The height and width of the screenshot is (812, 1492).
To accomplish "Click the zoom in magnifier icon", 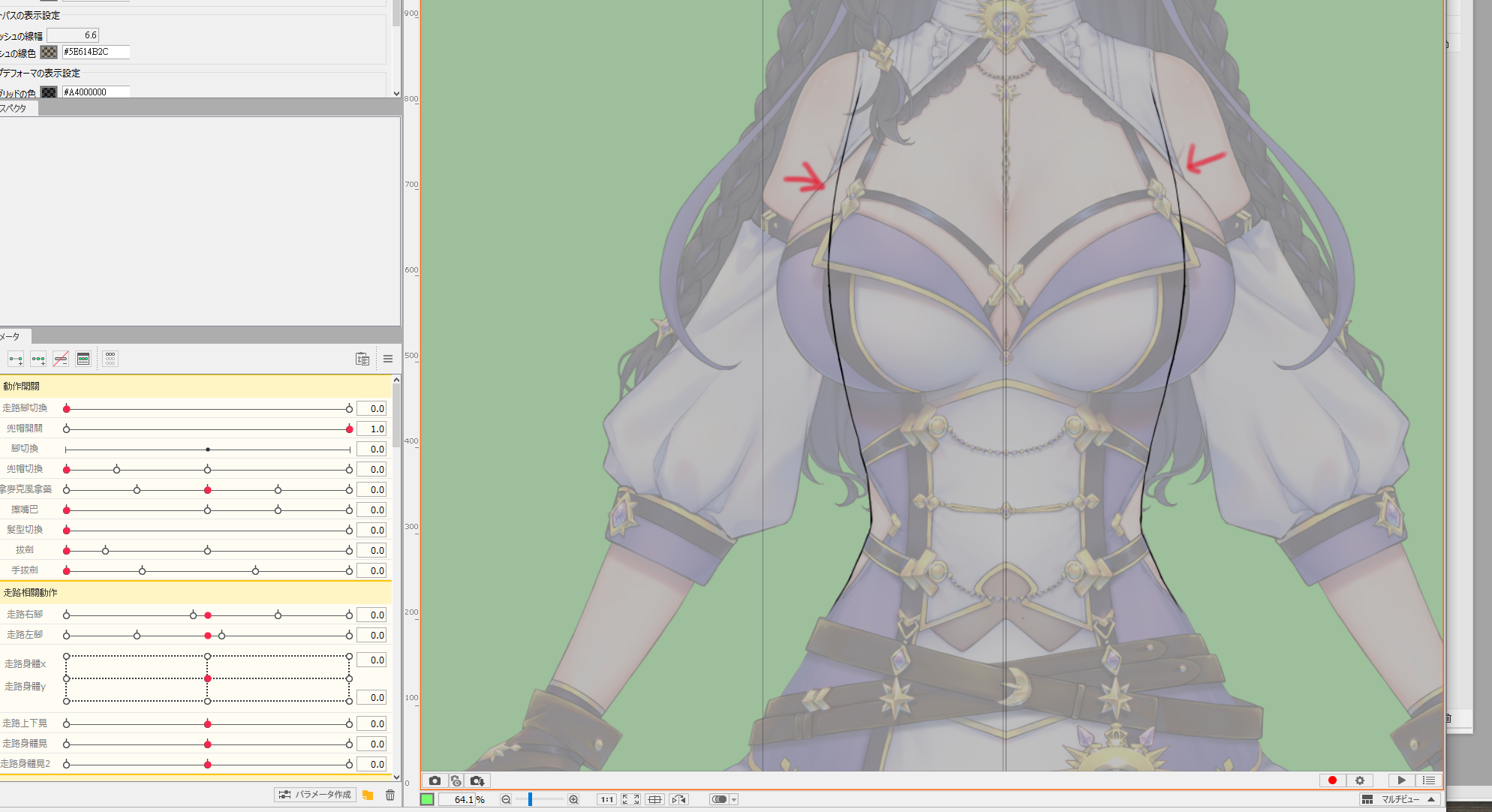I will coord(574,800).
